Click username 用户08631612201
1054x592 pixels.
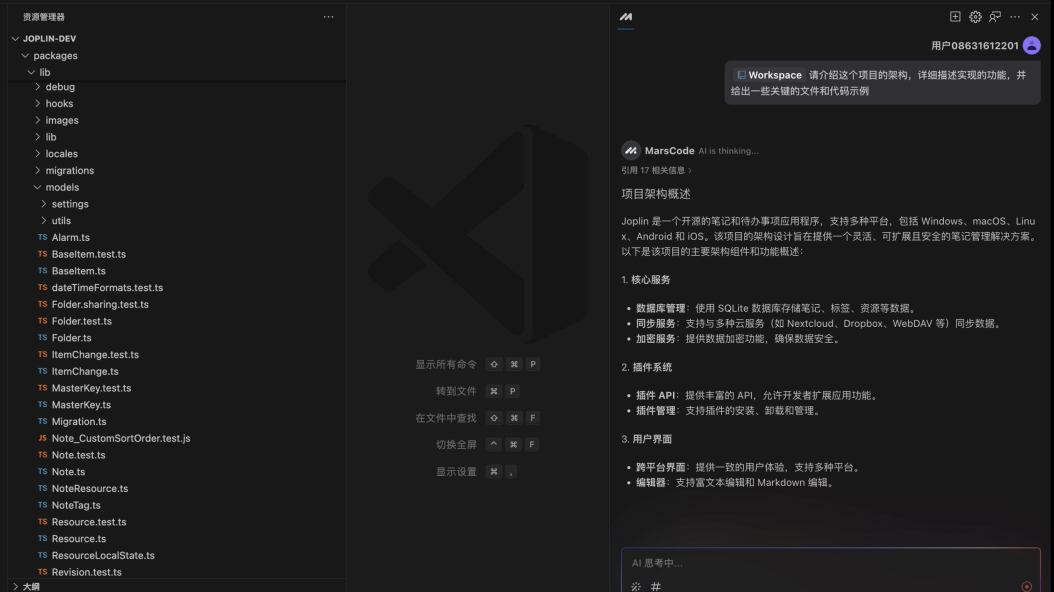click(975, 46)
